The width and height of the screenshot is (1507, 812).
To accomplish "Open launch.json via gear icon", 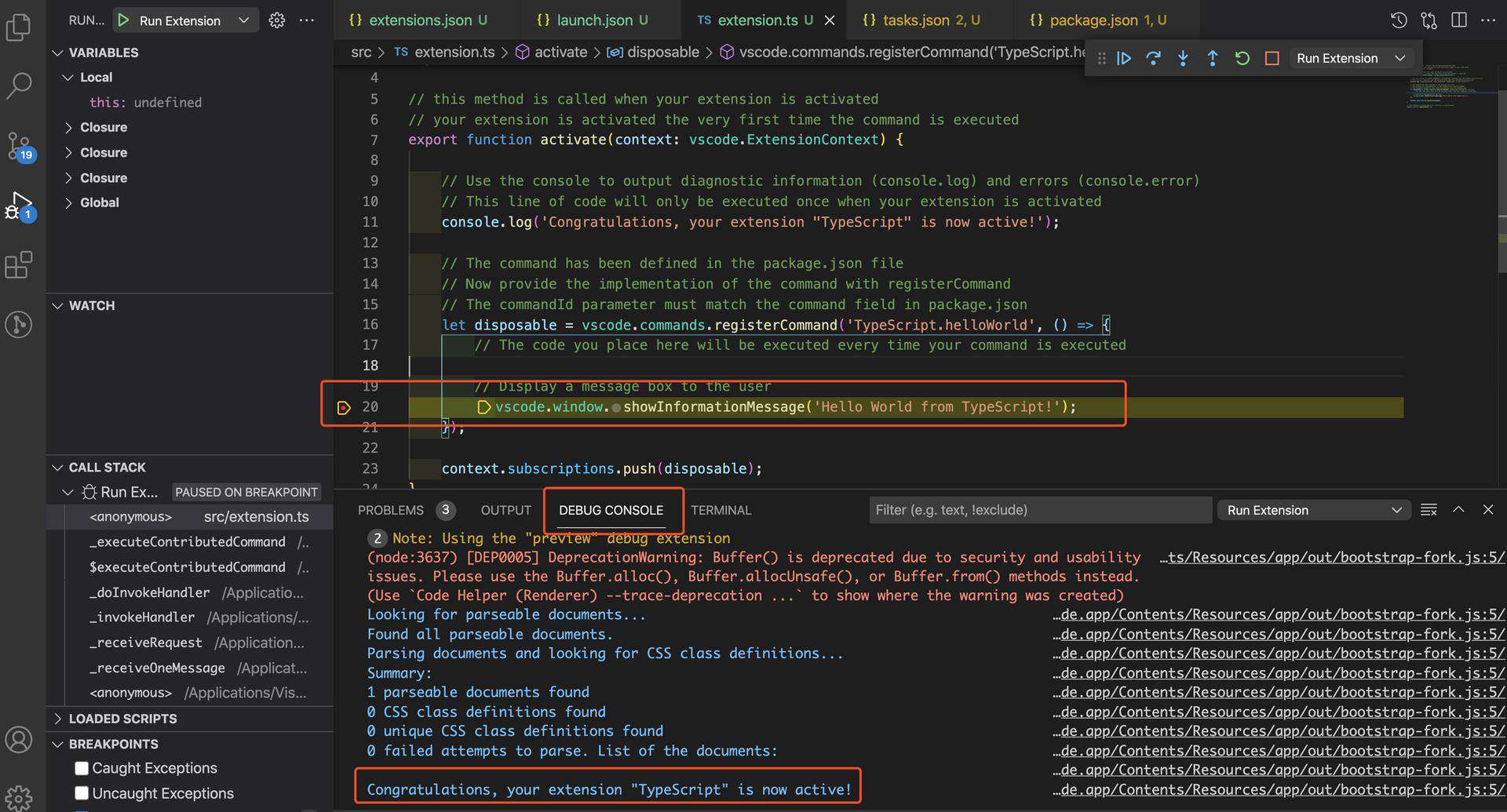I will (276, 20).
